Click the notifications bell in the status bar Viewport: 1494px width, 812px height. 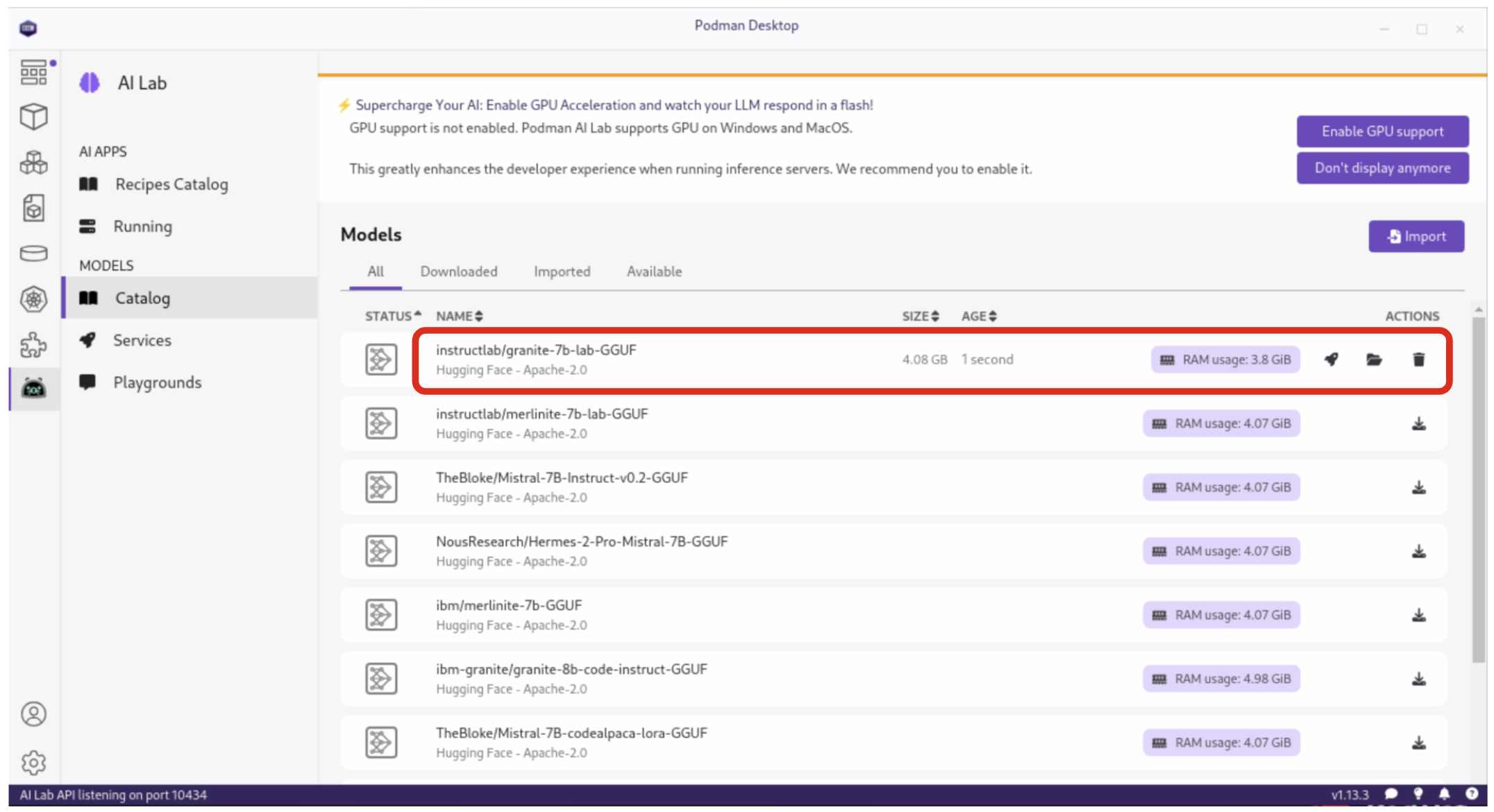1444,795
